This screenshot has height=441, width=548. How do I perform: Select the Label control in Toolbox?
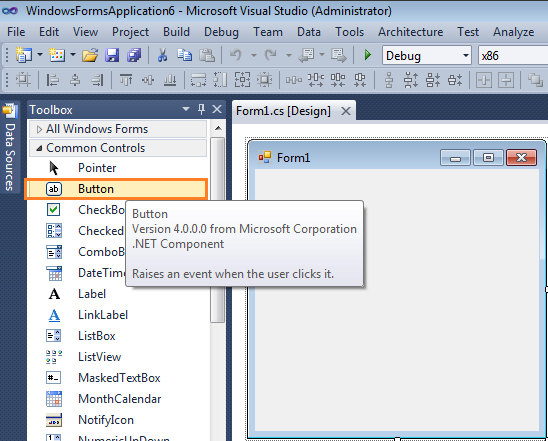click(118, 294)
